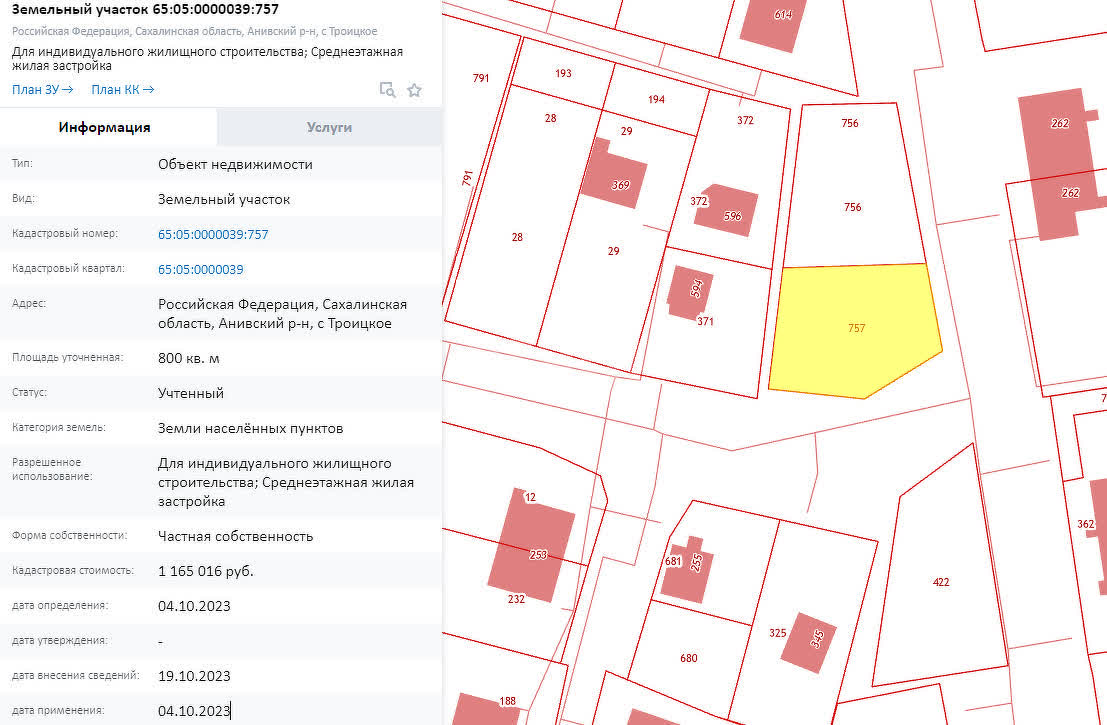Screen dimensions: 1107x725
Task: Select parcel 28 on the map
Action: tap(516, 237)
